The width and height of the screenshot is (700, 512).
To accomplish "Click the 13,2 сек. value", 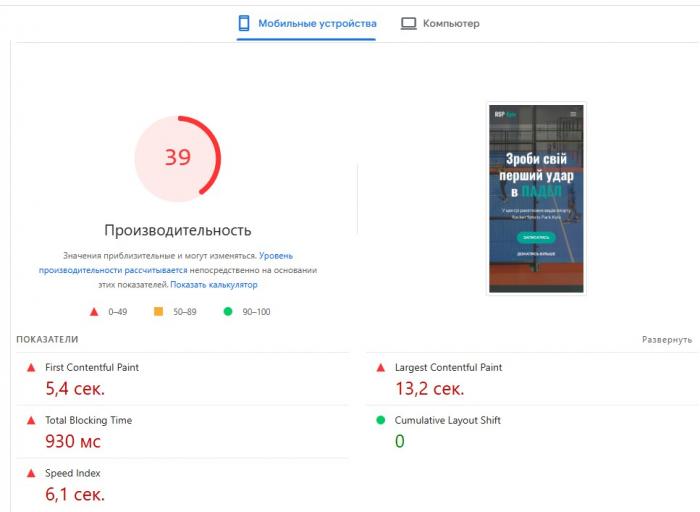I will pos(429,389).
